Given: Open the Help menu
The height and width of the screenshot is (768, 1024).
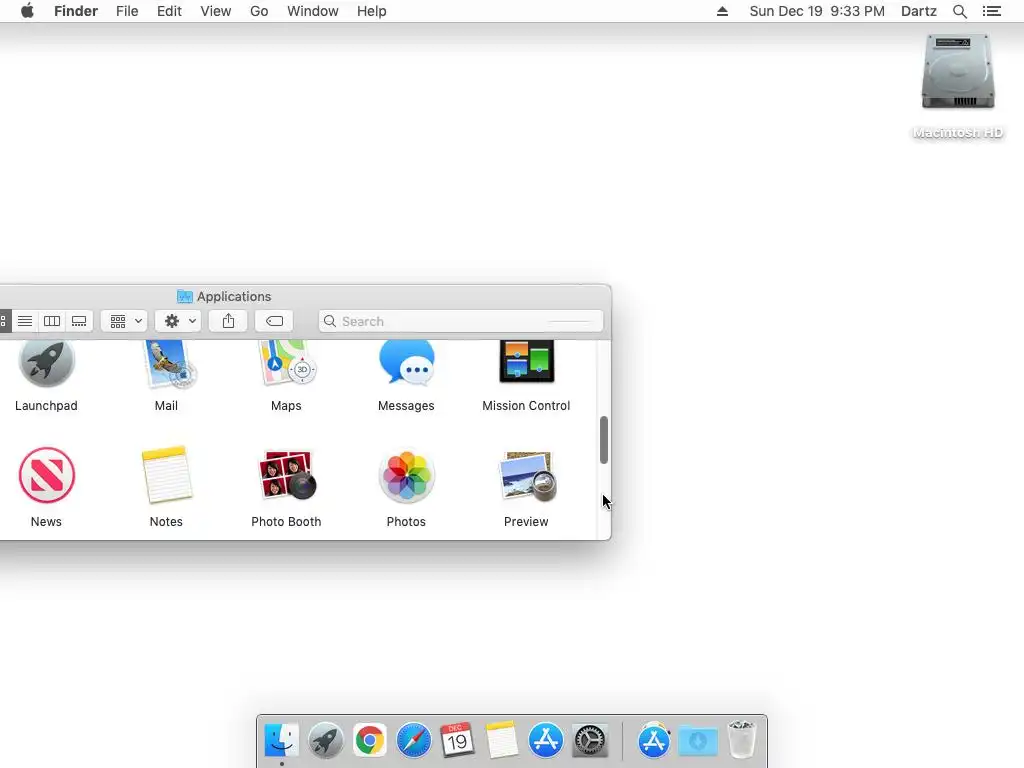Looking at the screenshot, I should 372,11.
